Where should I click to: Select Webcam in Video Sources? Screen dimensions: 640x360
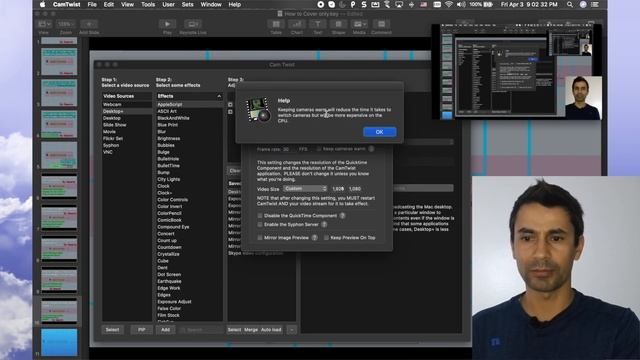coord(127,104)
